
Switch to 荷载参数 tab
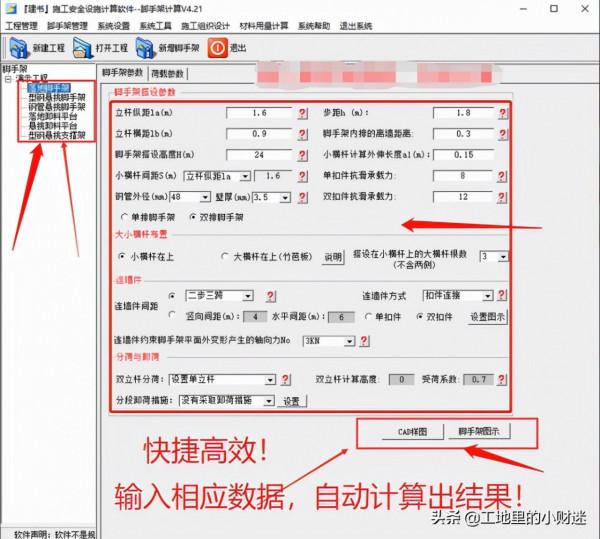168,73
